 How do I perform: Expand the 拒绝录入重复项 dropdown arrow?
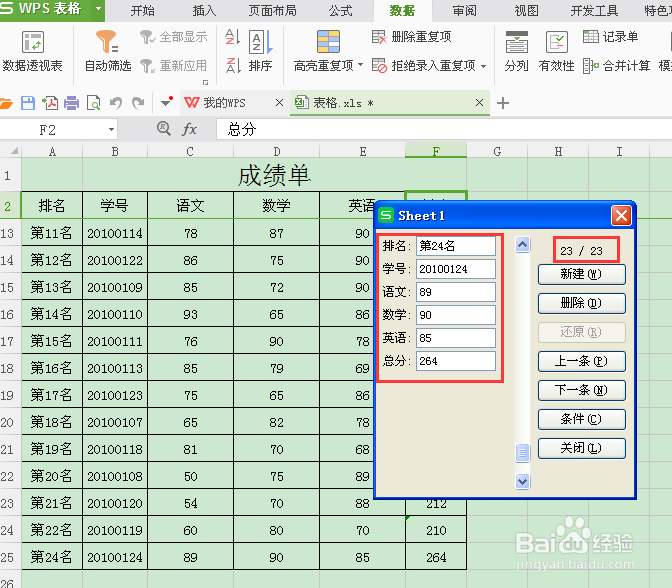point(483,66)
